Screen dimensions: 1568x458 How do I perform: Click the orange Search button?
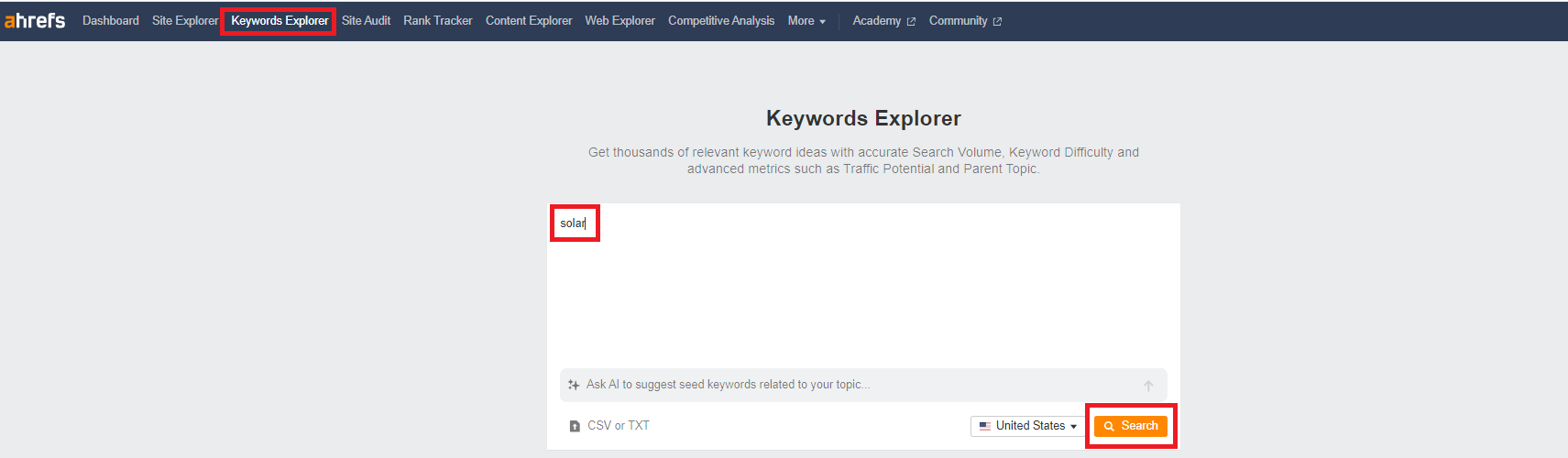1131,426
